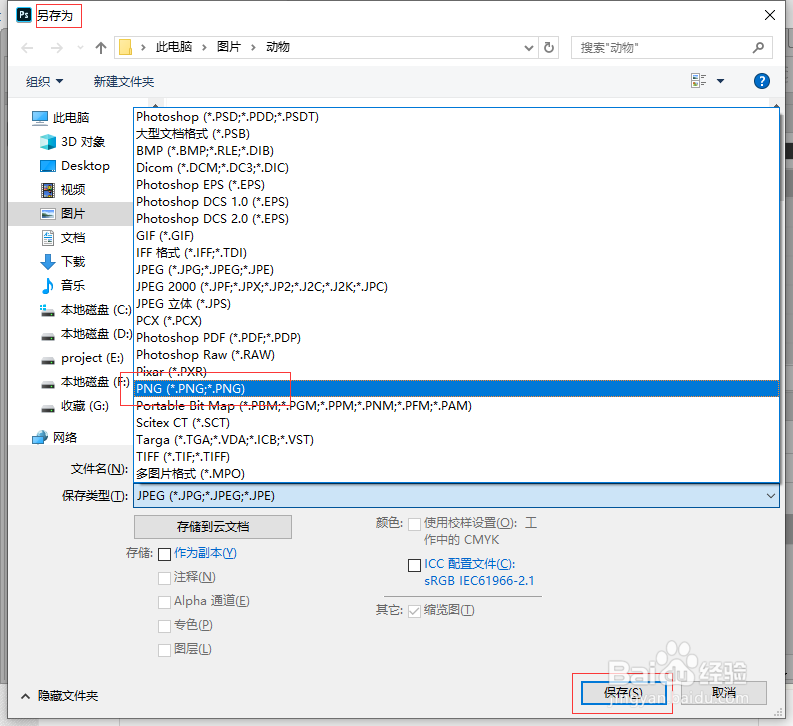This screenshot has height=726, width=793.
Task: Toggle 注释 checkbox
Action: [164, 578]
